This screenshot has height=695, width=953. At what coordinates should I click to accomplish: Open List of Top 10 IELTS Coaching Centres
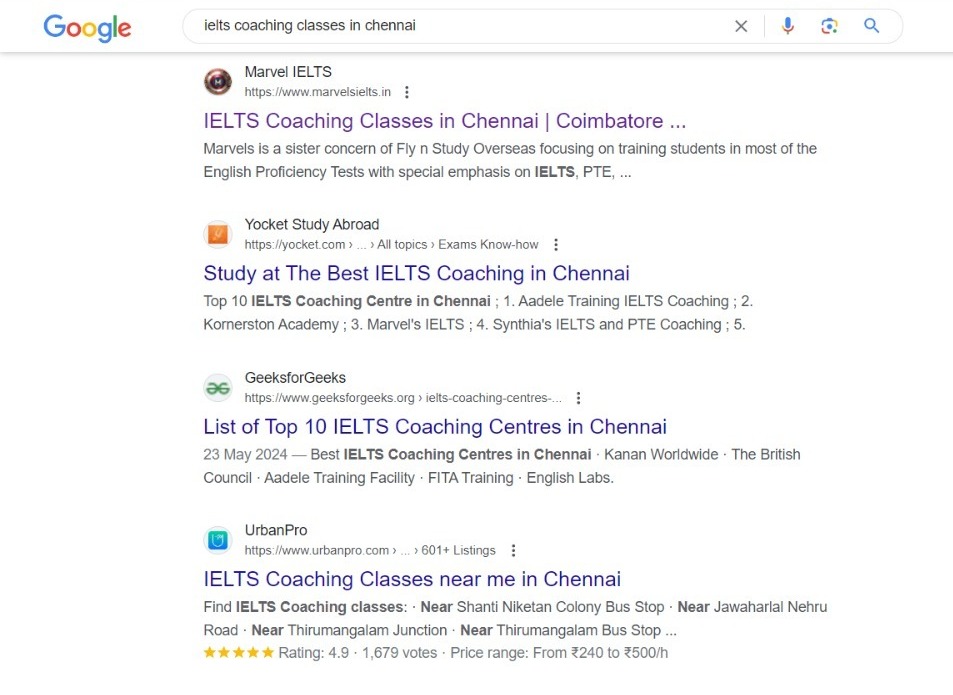pos(434,427)
